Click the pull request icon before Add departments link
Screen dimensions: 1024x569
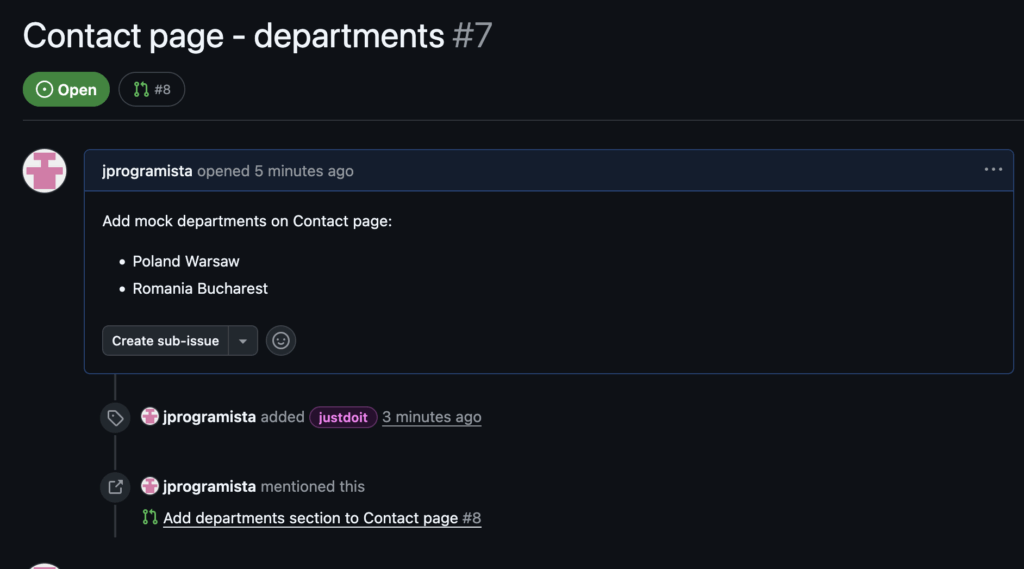pos(150,518)
